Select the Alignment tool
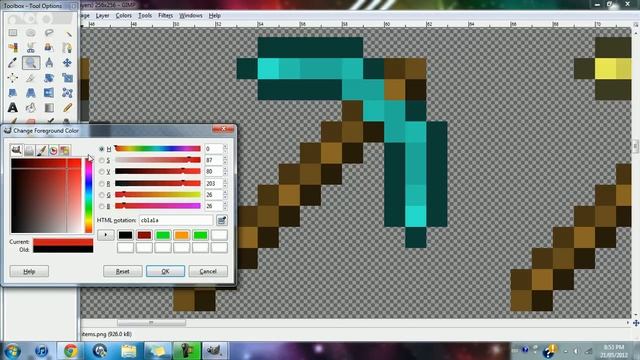Image resolution: width=640 pixels, height=360 pixels. [x=13, y=78]
